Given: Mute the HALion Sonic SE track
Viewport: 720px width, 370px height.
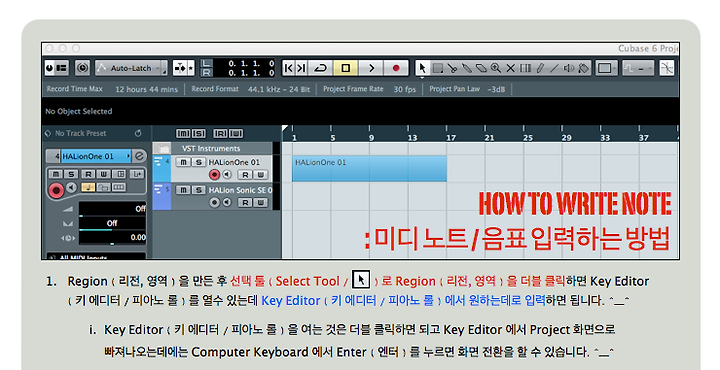Looking at the screenshot, I should [183, 190].
